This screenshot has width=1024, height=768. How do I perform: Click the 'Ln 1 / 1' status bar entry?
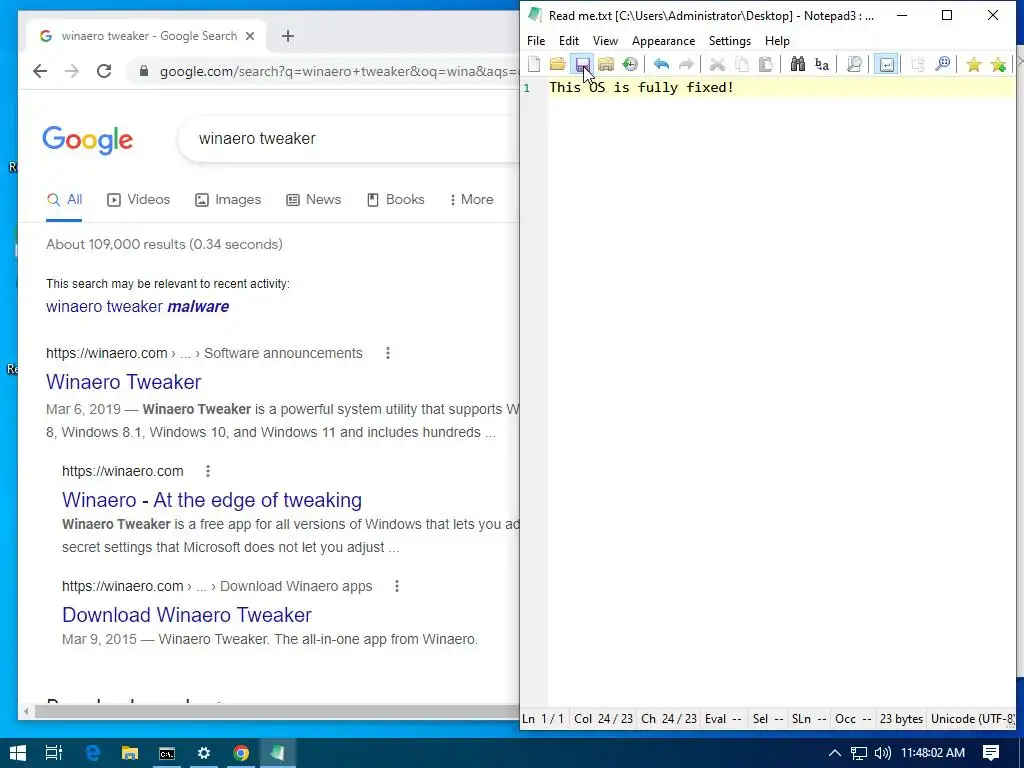tap(543, 719)
